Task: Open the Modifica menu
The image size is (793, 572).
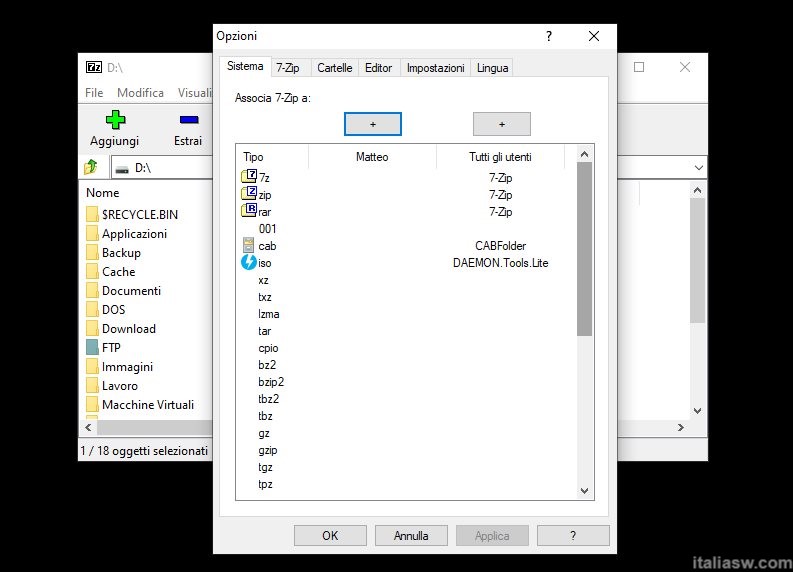Action: [x=140, y=93]
